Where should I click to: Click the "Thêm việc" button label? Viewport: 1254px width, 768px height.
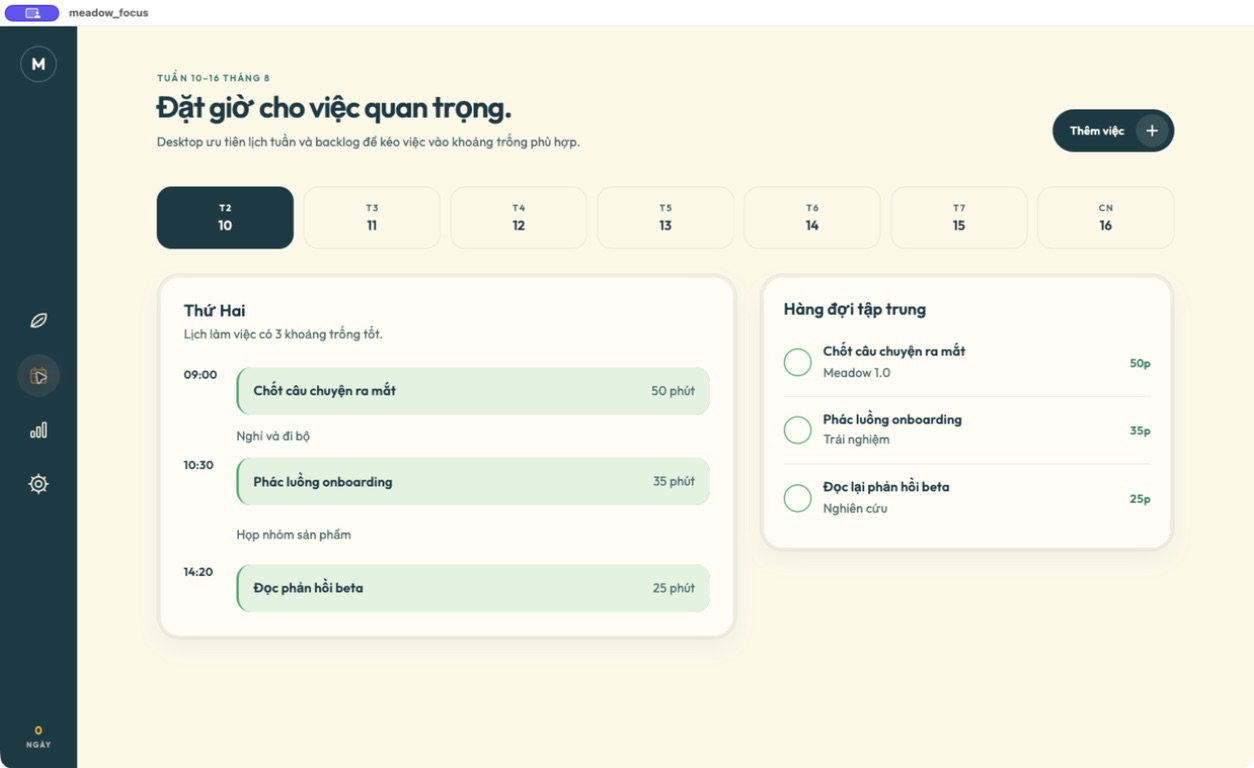click(1097, 131)
